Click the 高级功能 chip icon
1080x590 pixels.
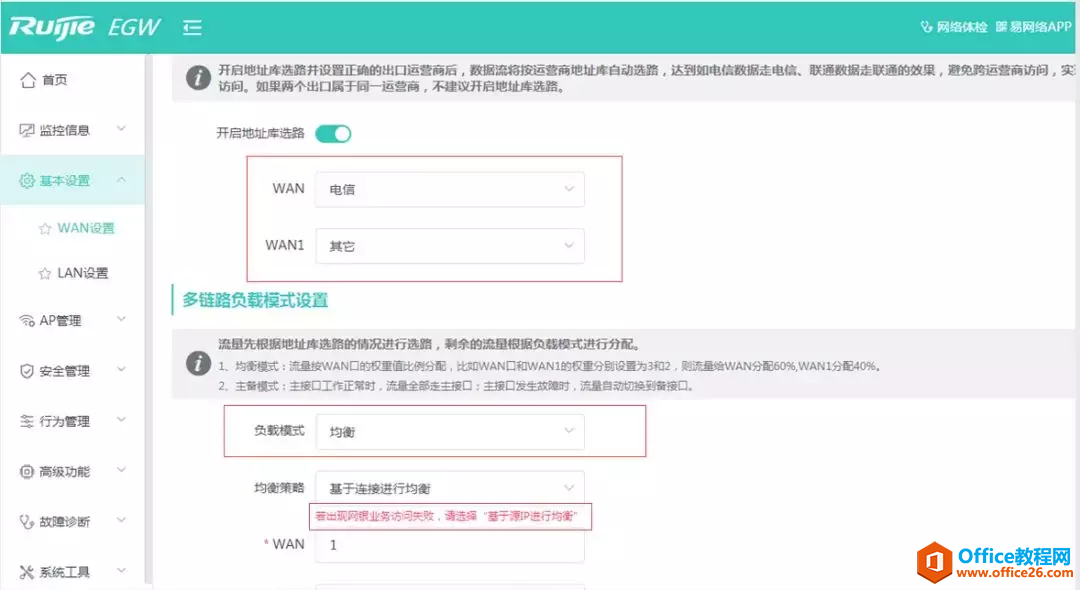click(27, 472)
